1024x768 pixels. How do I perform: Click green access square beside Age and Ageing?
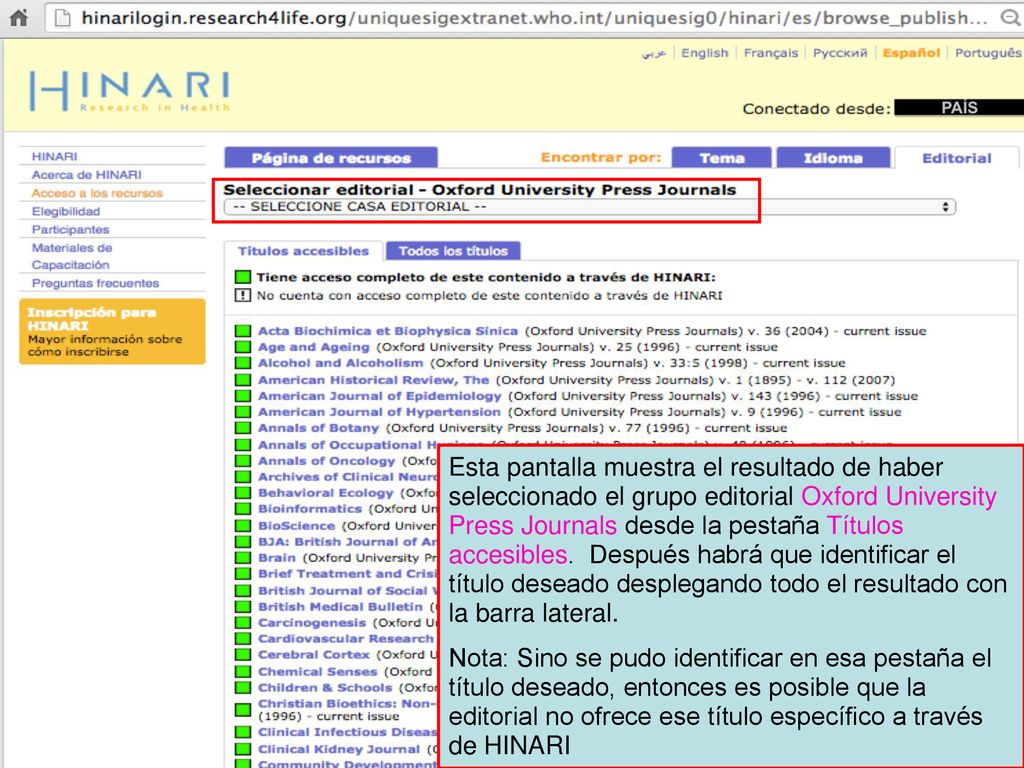tap(243, 347)
